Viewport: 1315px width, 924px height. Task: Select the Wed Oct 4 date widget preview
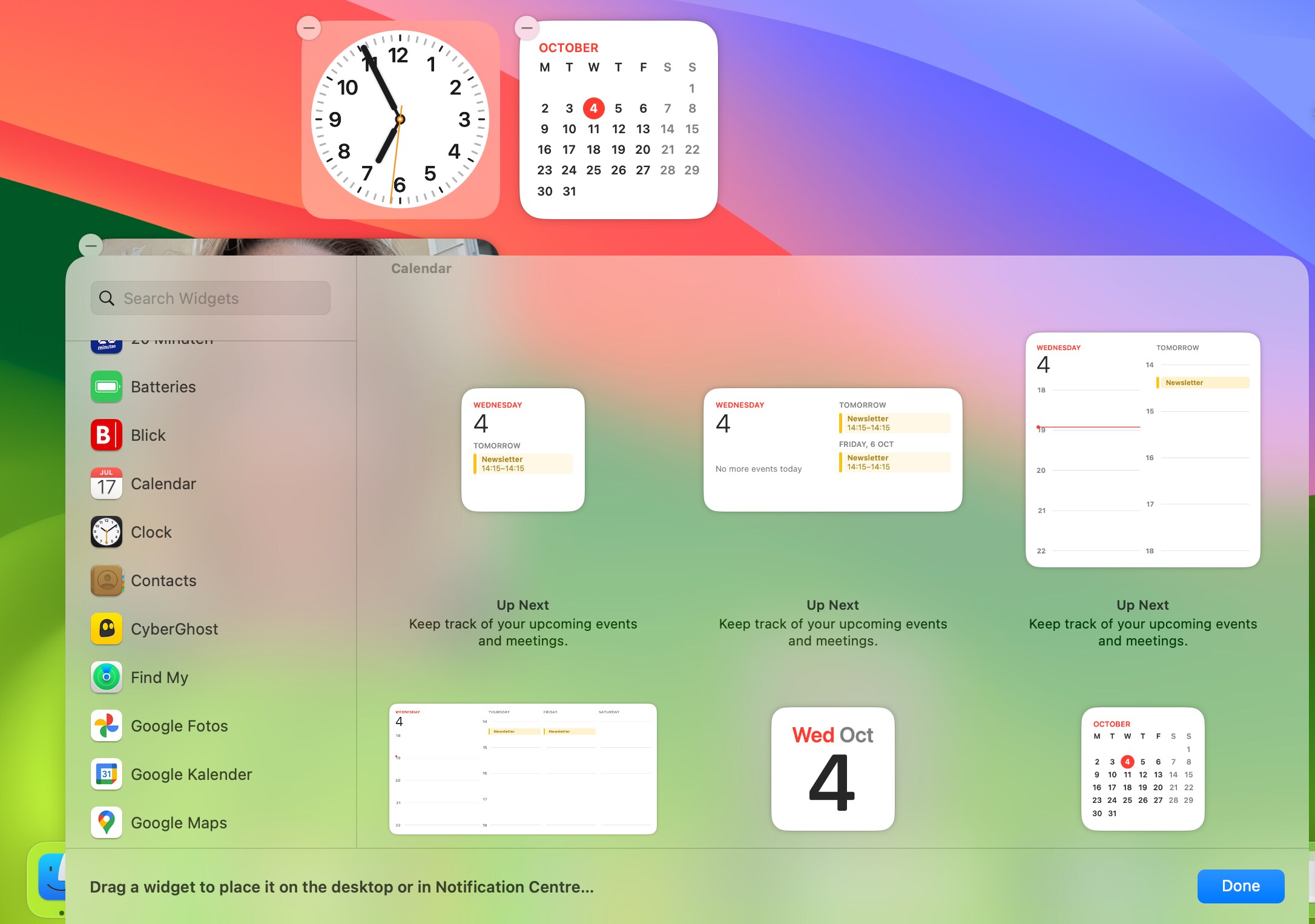click(832, 769)
